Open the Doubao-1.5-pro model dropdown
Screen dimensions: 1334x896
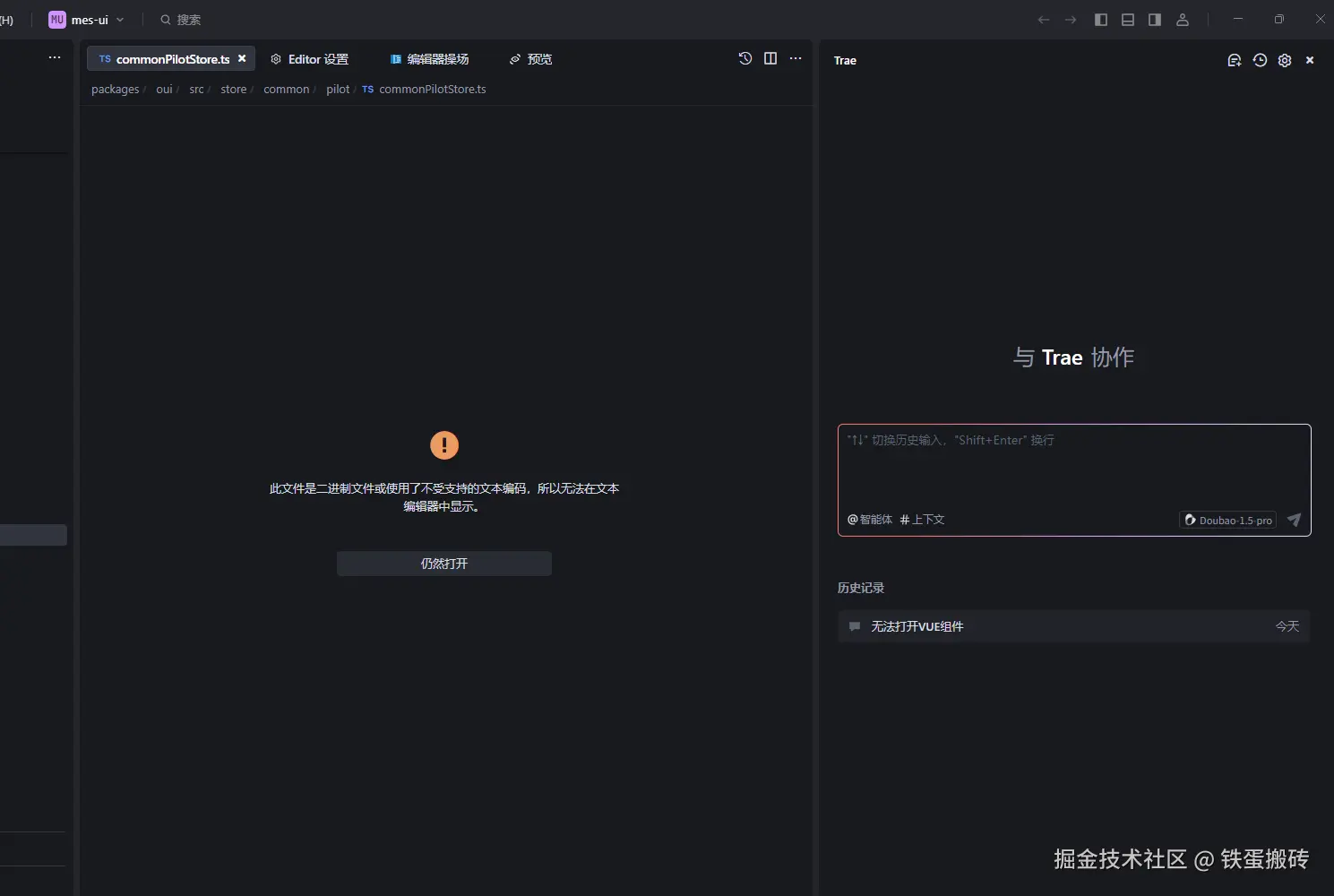[1228, 520]
